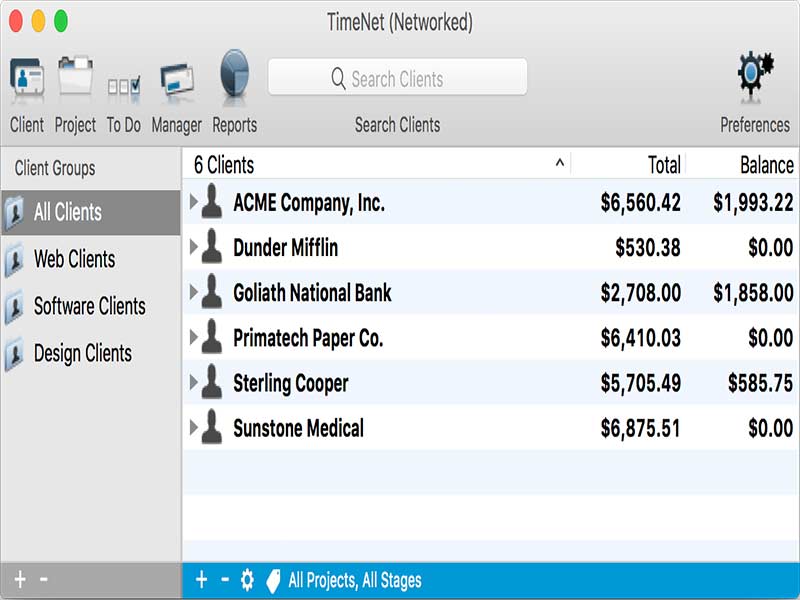Image resolution: width=800 pixels, height=600 pixels.
Task: Click the Primatech Paper person icon
Action: [212, 337]
